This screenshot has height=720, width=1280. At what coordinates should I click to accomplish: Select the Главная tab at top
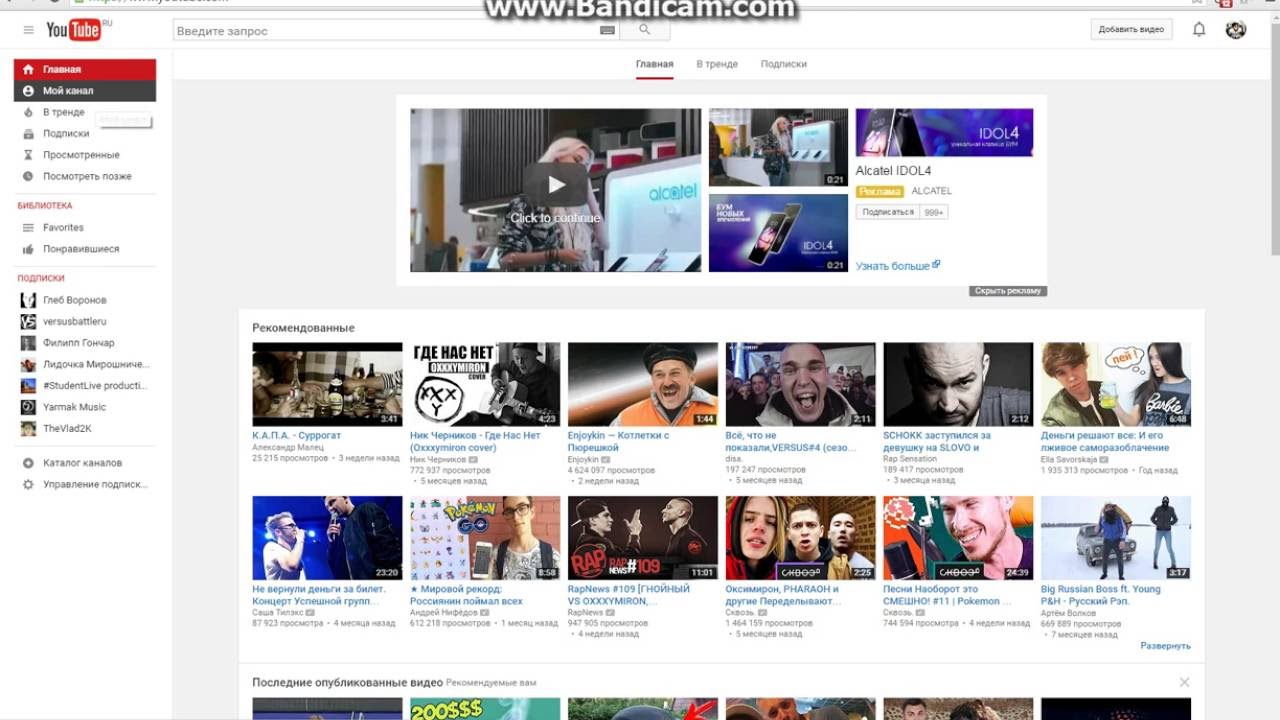655,64
